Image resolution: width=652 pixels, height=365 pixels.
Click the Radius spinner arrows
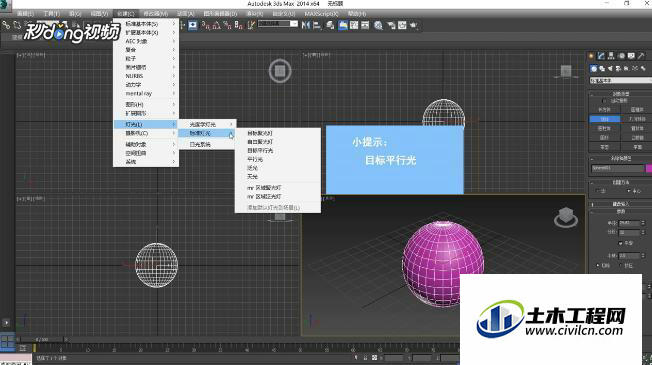pyautogui.click(x=643, y=223)
